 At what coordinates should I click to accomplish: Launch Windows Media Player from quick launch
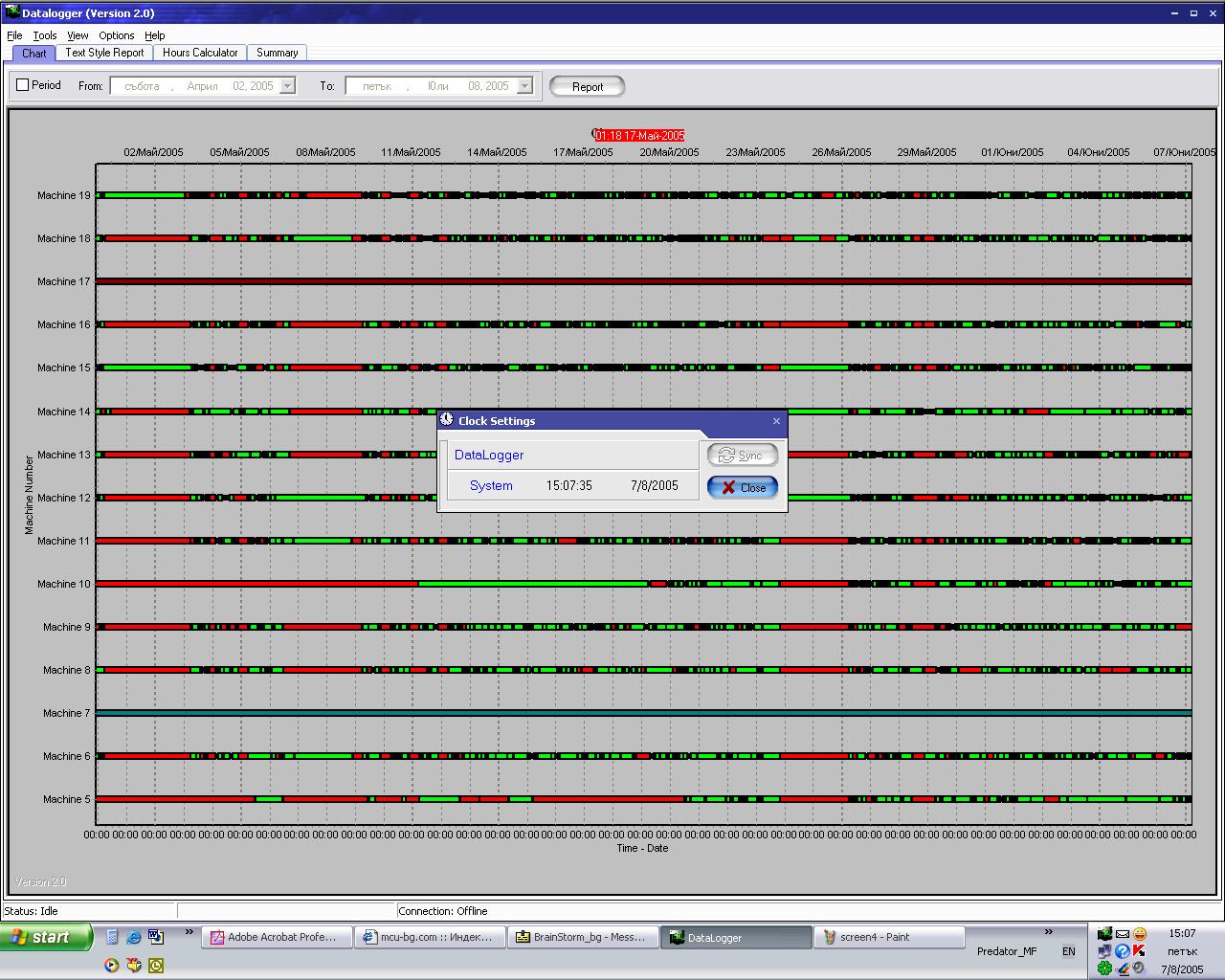(111, 965)
